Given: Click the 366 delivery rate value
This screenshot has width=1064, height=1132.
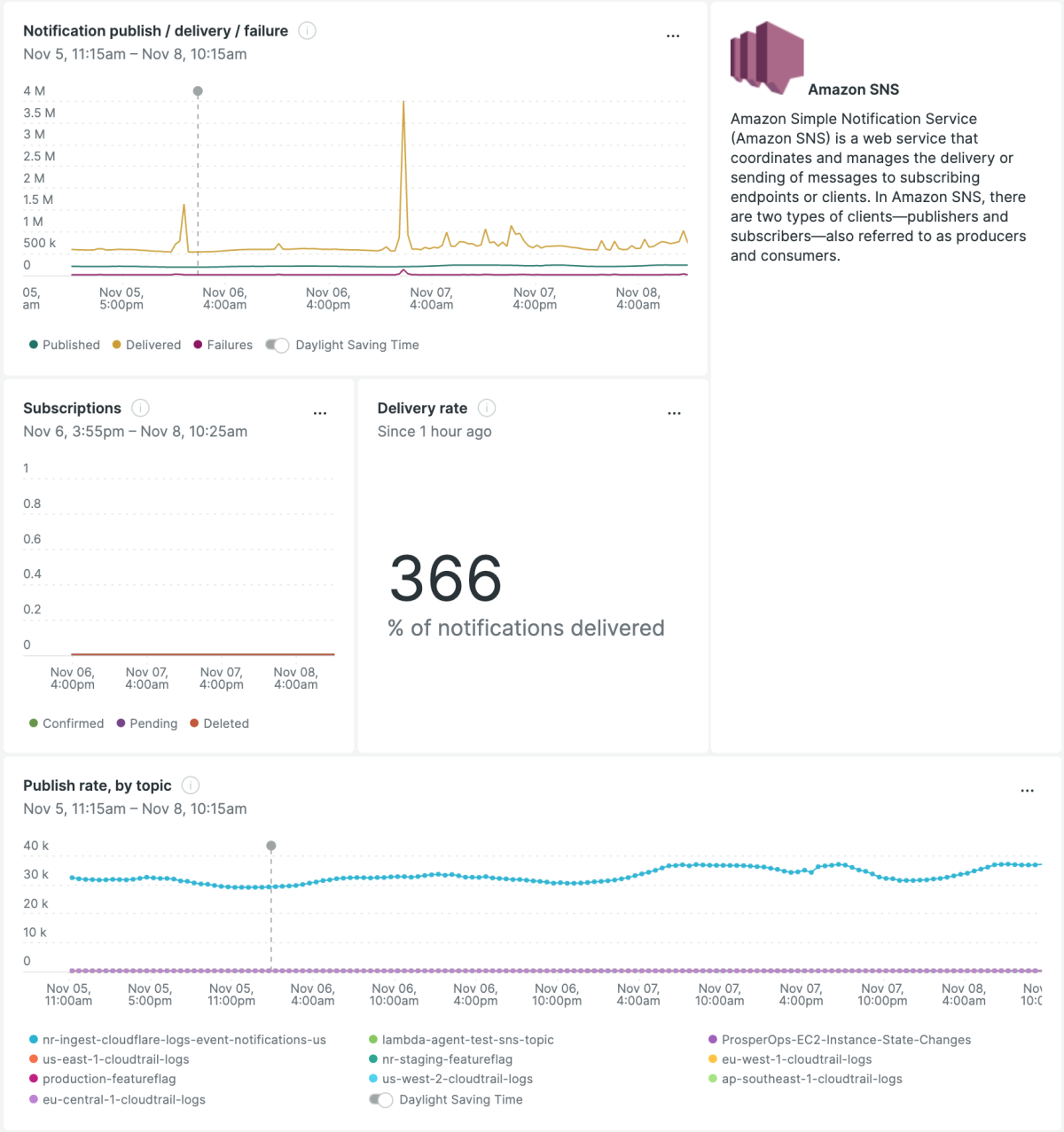Looking at the screenshot, I should (x=446, y=579).
